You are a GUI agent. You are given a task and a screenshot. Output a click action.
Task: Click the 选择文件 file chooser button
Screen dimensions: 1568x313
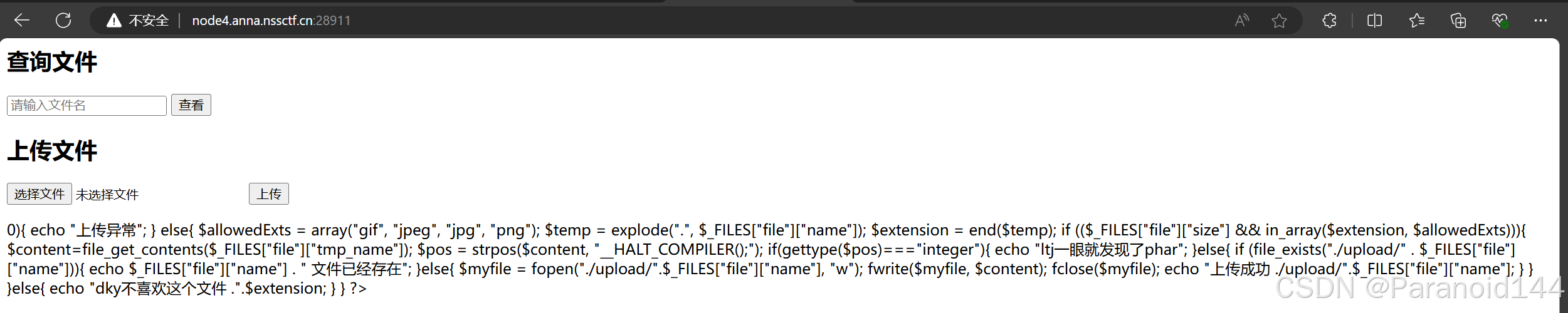[x=39, y=194]
